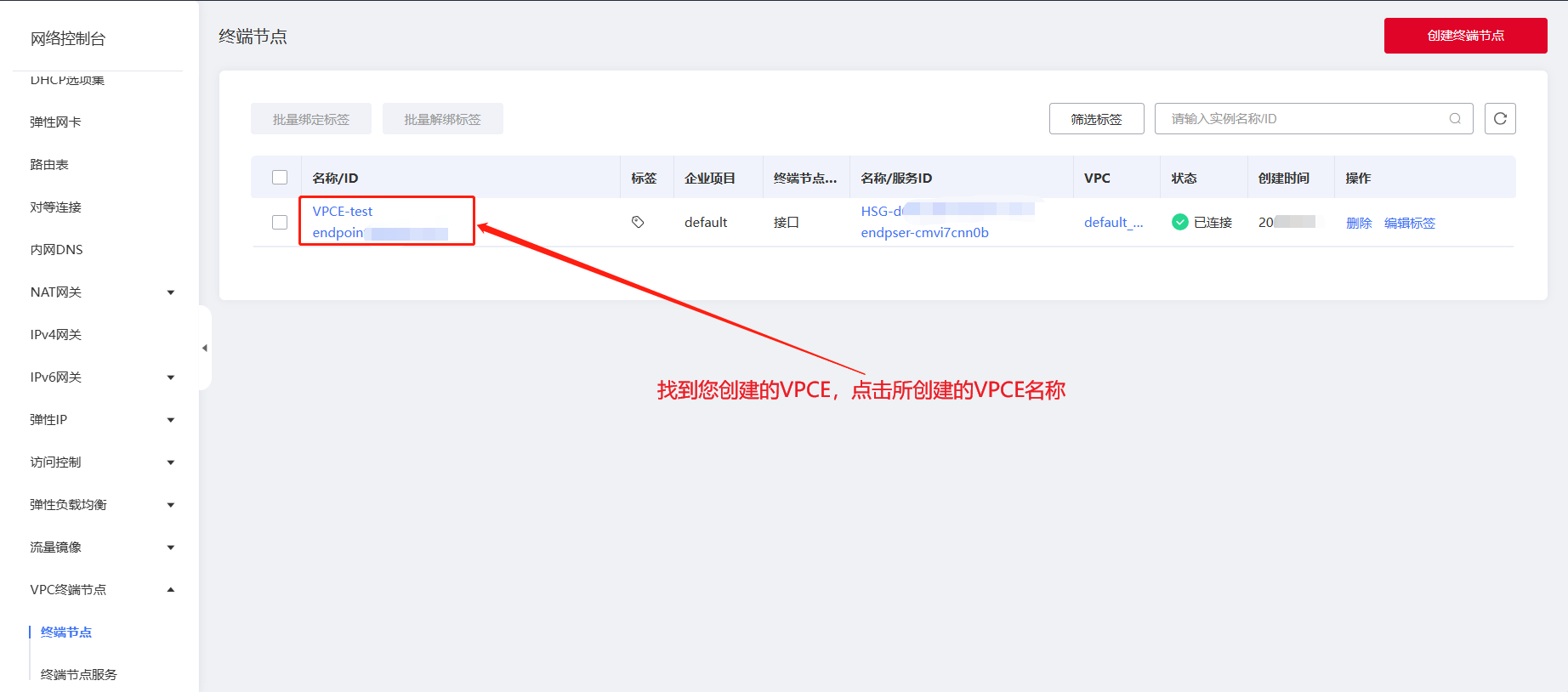
Task: Click 网络控制台 sidebar title
Action: tap(68, 38)
